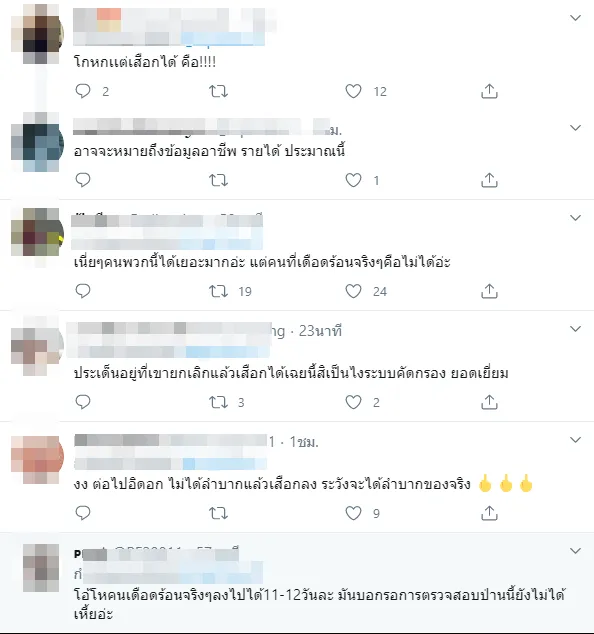The width and height of the screenshot is (594, 634).
Task: Reply to the tweet with 12 likes
Action: [x=83, y=91]
